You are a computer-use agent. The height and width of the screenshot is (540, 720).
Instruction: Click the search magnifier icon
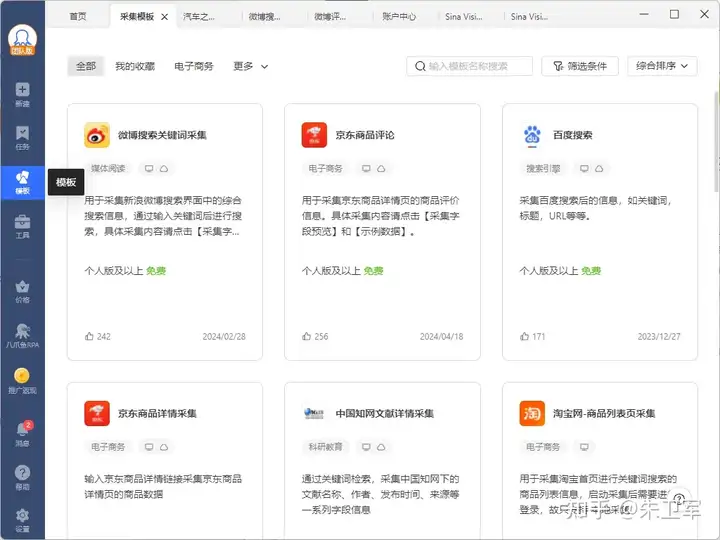[420, 66]
